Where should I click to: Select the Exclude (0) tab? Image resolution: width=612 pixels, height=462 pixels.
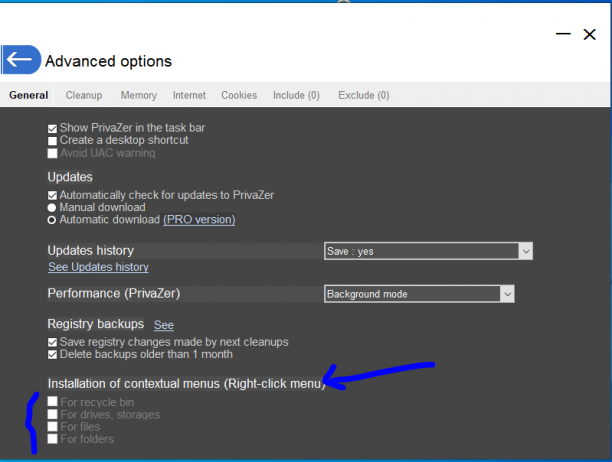363,95
